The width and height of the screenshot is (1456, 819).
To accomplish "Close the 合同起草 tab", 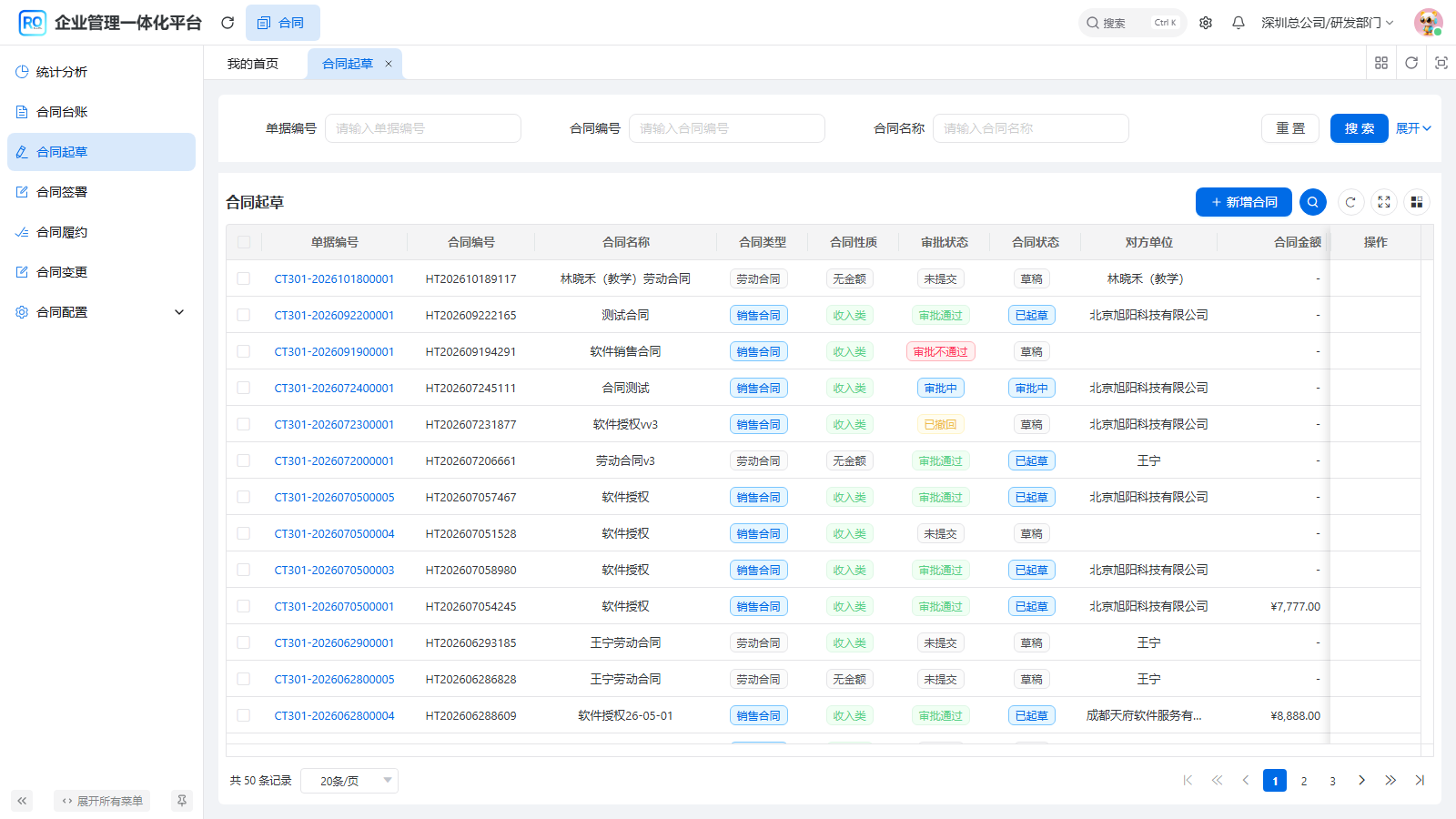I will [x=389, y=64].
